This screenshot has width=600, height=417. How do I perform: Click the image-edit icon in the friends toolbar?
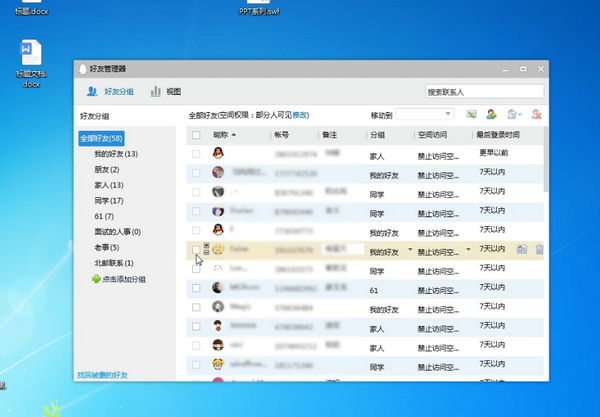point(471,114)
